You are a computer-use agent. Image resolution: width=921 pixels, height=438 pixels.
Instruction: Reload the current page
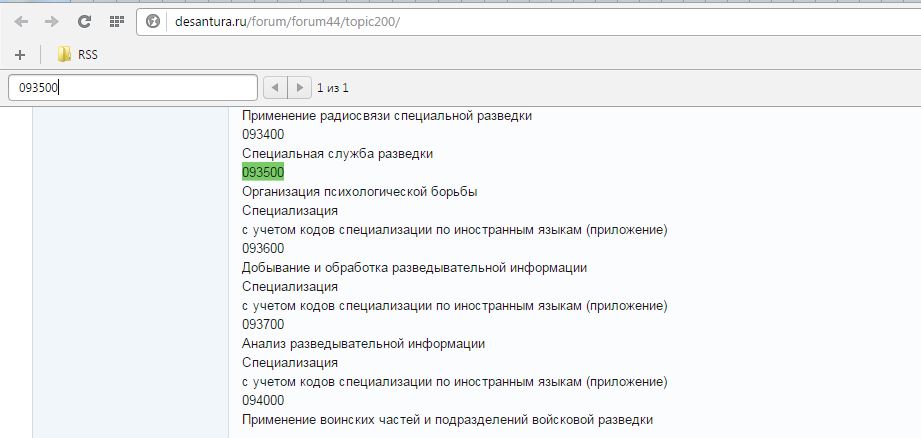point(84,21)
